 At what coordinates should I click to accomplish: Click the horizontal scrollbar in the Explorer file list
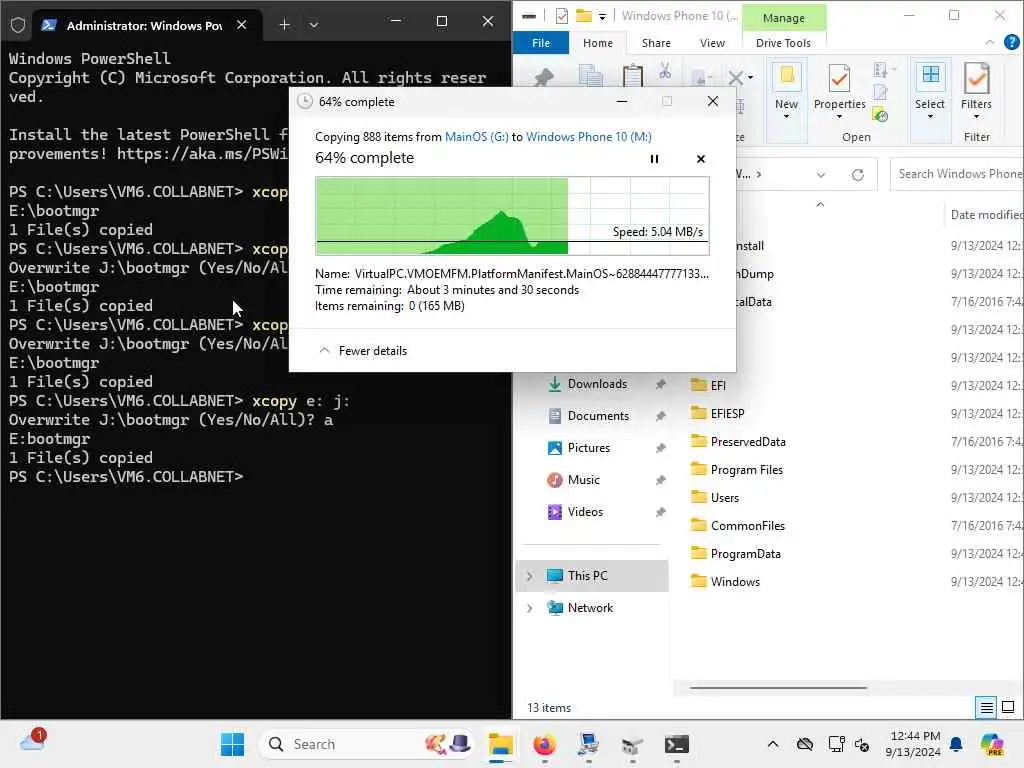pos(778,688)
